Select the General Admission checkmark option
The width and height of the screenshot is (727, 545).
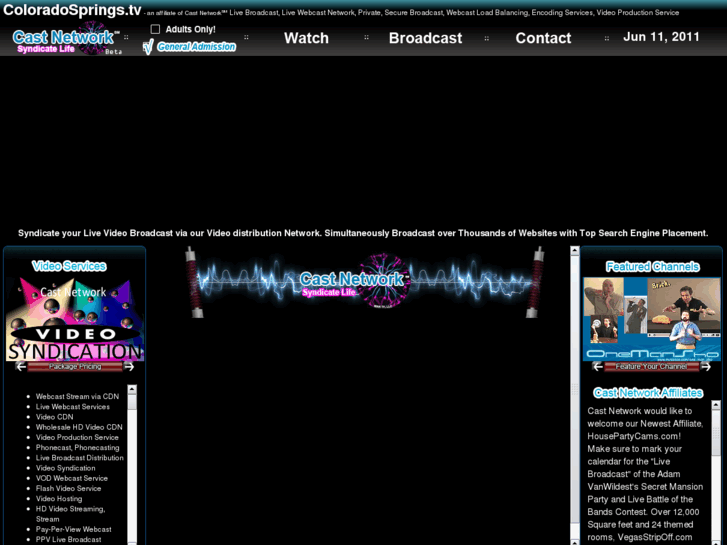pyautogui.click(x=189, y=46)
